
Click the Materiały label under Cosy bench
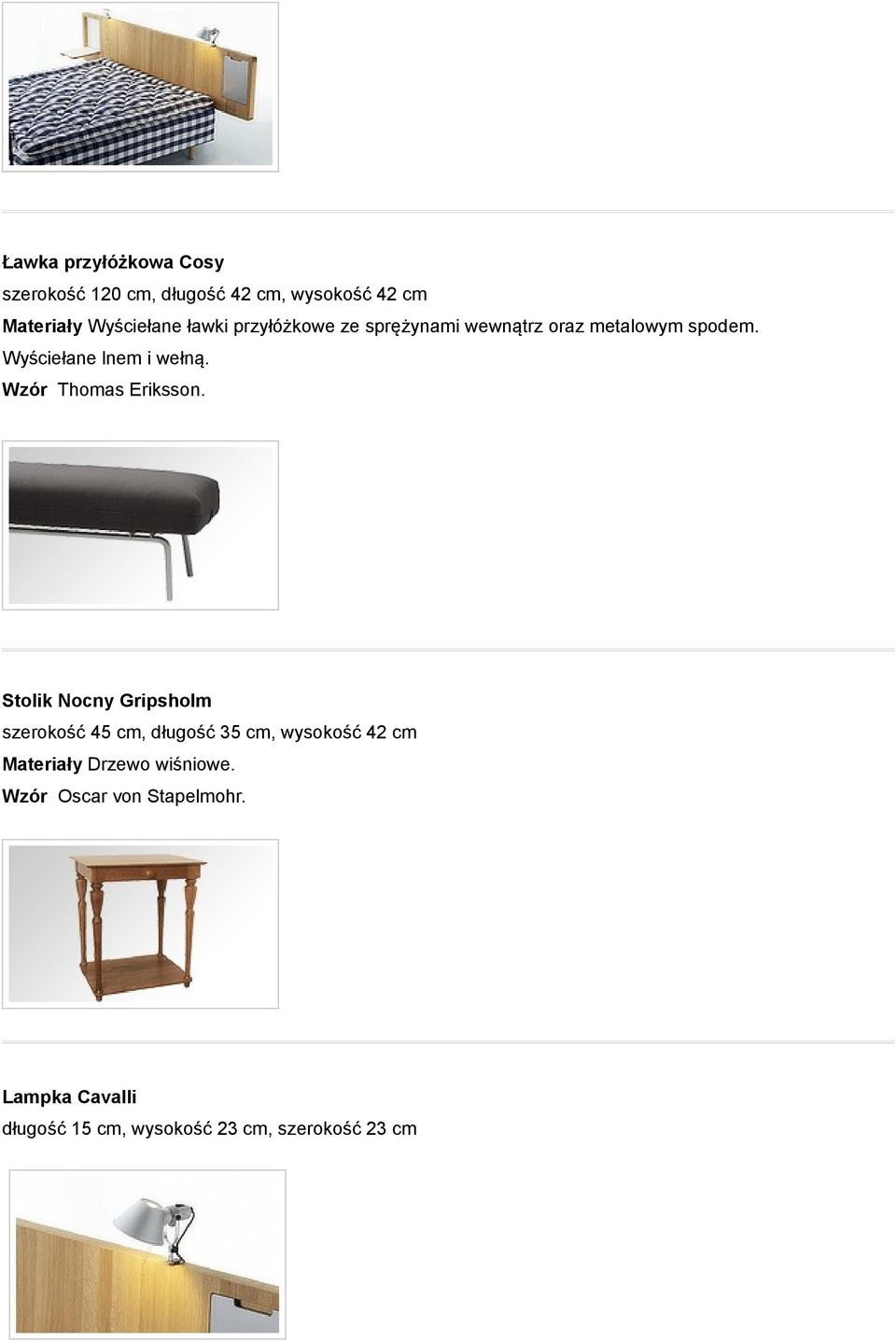[x=42, y=326]
